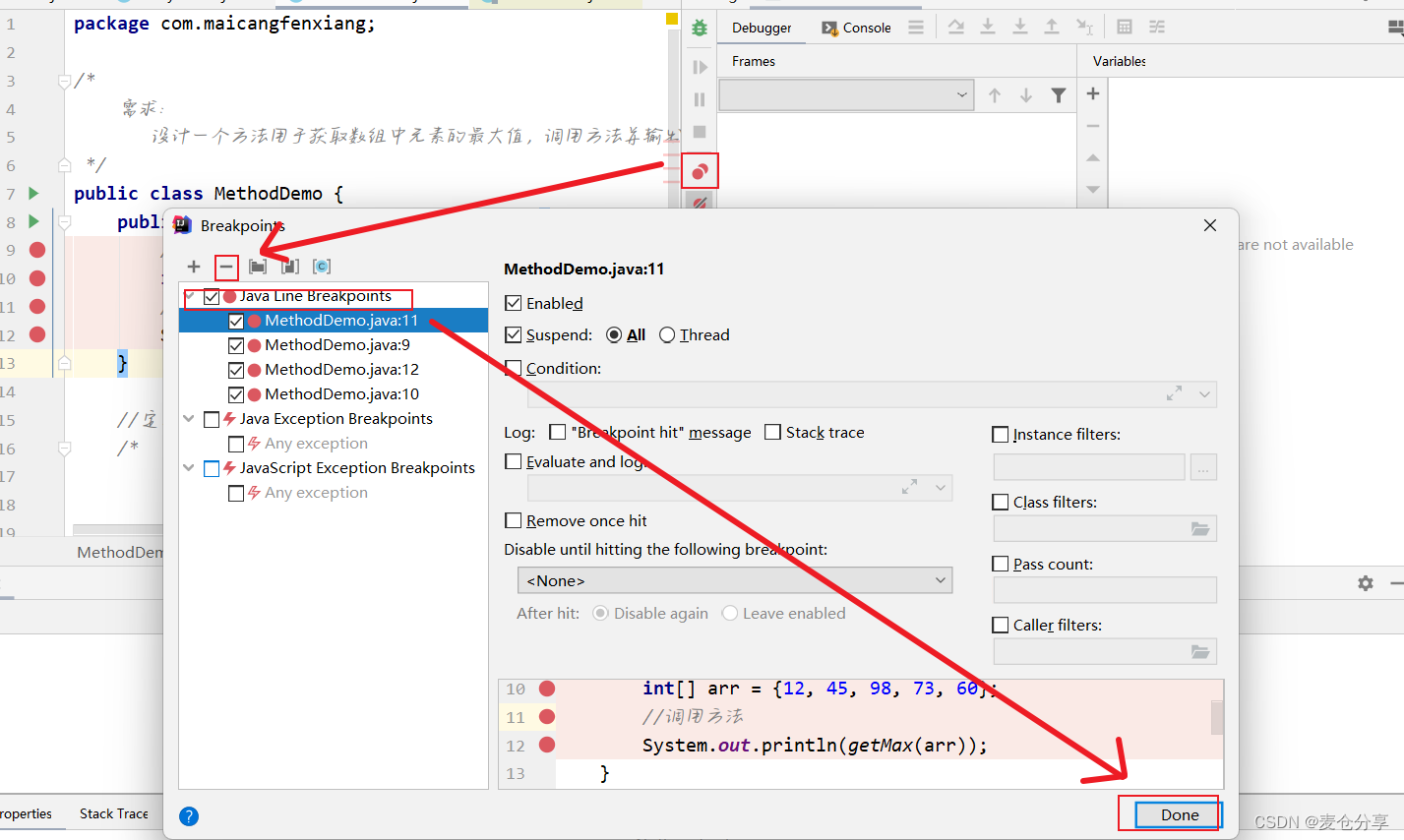Click the green Debug bug icon
The width and height of the screenshot is (1404, 840).
click(x=700, y=28)
